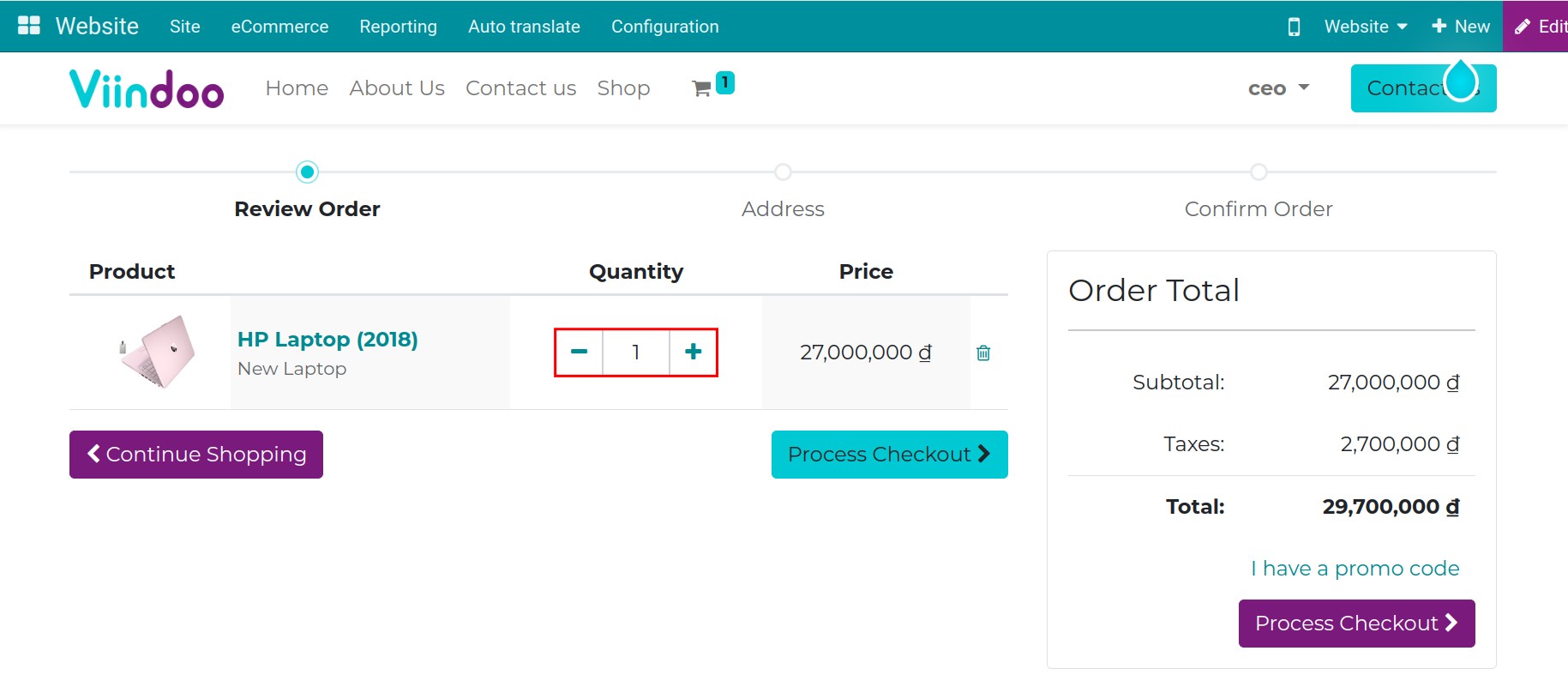The height and width of the screenshot is (675, 1568).
Task: Open the Reporting menu
Action: [398, 27]
